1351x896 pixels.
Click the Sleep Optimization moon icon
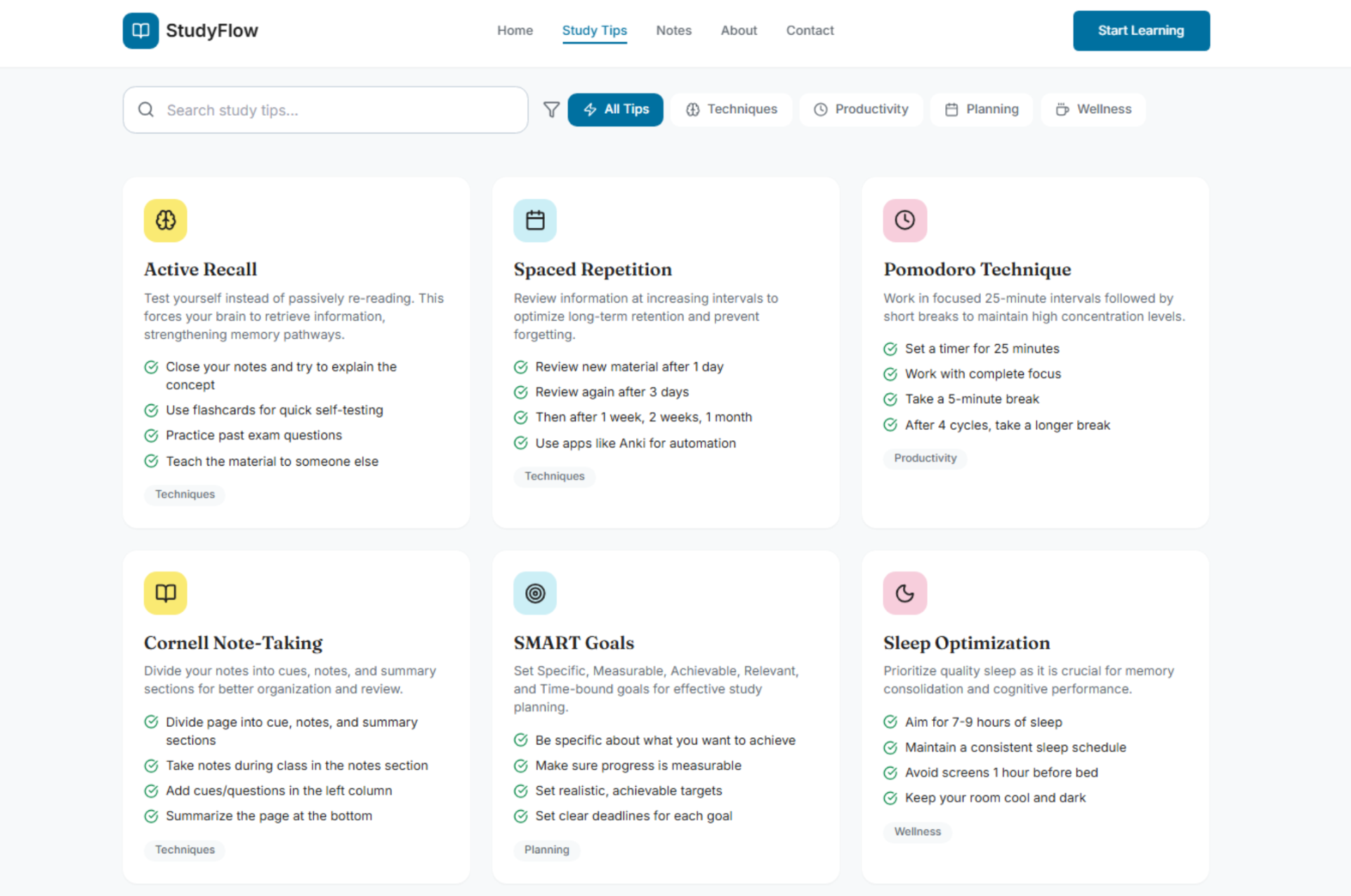point(904,593)
